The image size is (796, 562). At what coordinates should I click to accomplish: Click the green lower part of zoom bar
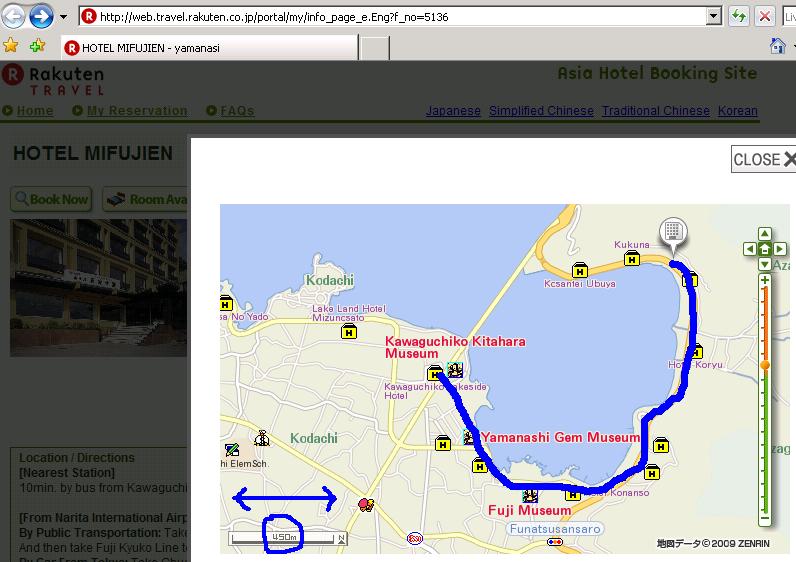pos(765,441)
